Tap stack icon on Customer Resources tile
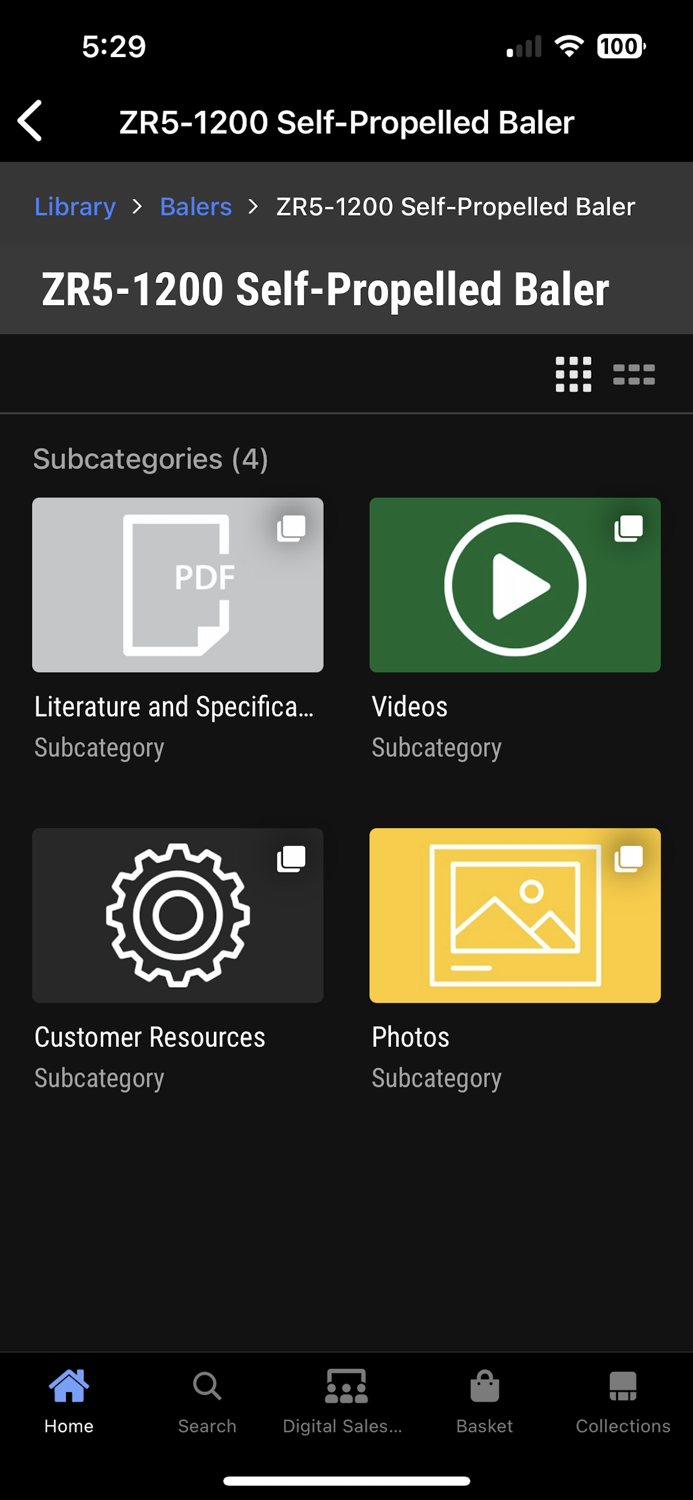The image size is (693, 1500). click(291, 858)
